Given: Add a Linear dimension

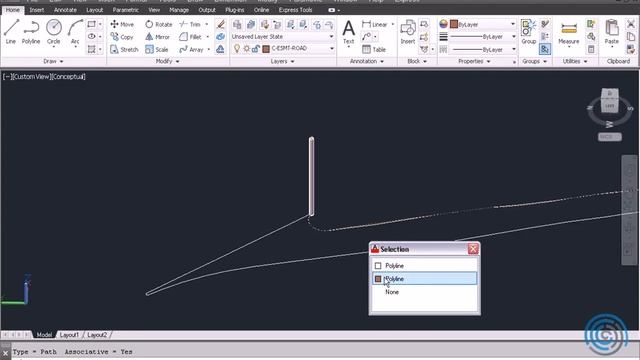Looking at the screenshot, I should point(375,24).
